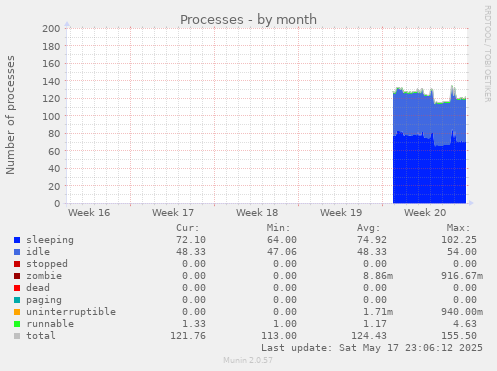This screenshot has height=371, width=497.
Task: Click the sleeping minimum value 64.00
Action: (x=282, y=240)
